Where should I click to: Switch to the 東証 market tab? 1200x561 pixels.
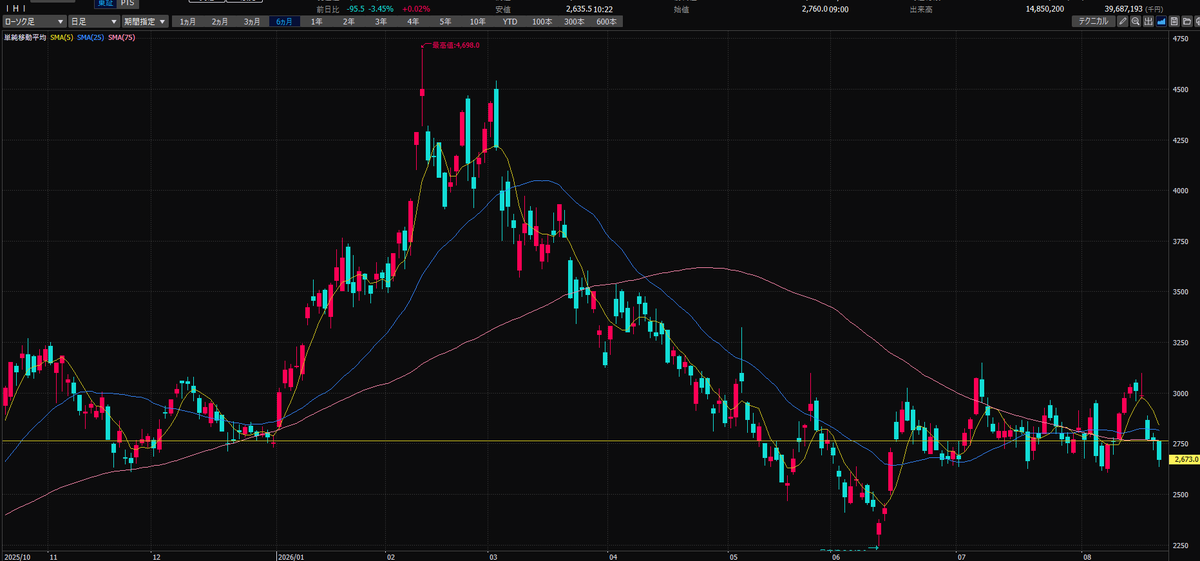[x=103, y=3]
